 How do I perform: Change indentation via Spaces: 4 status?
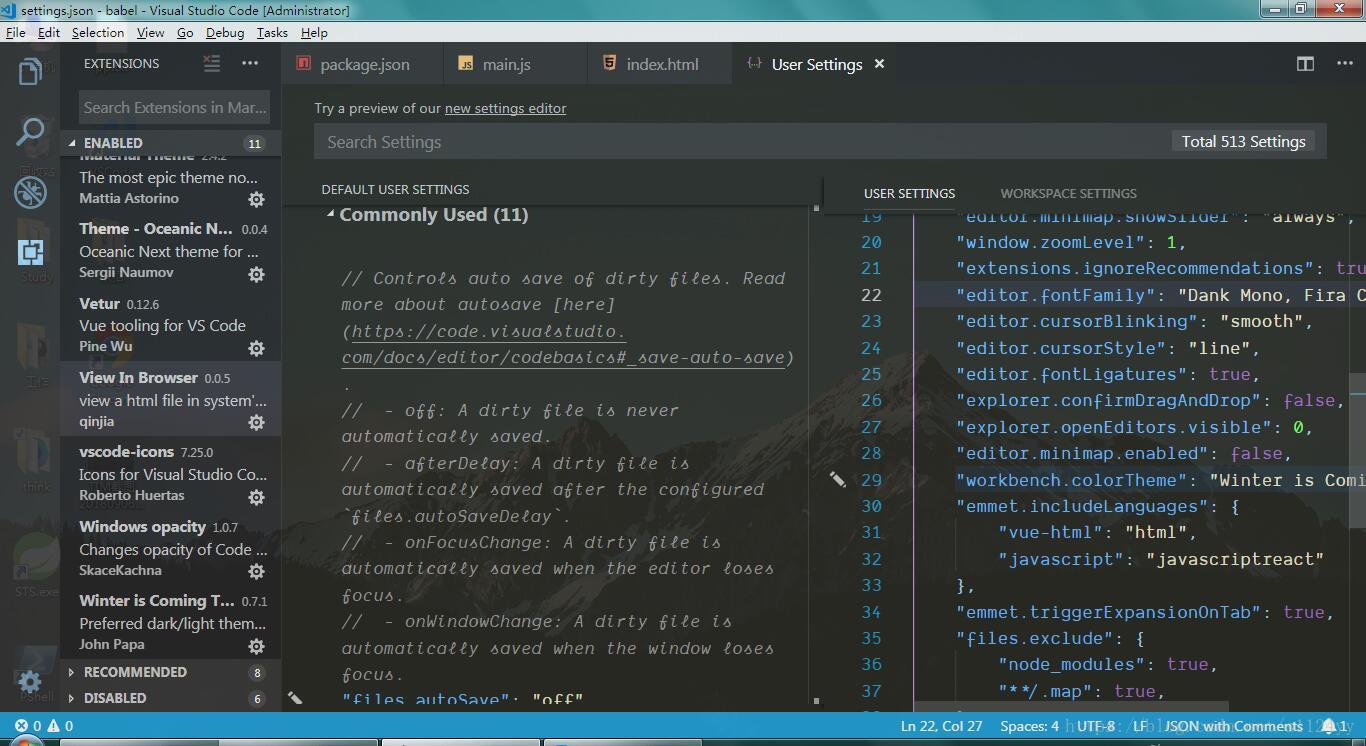(1029, 726)
